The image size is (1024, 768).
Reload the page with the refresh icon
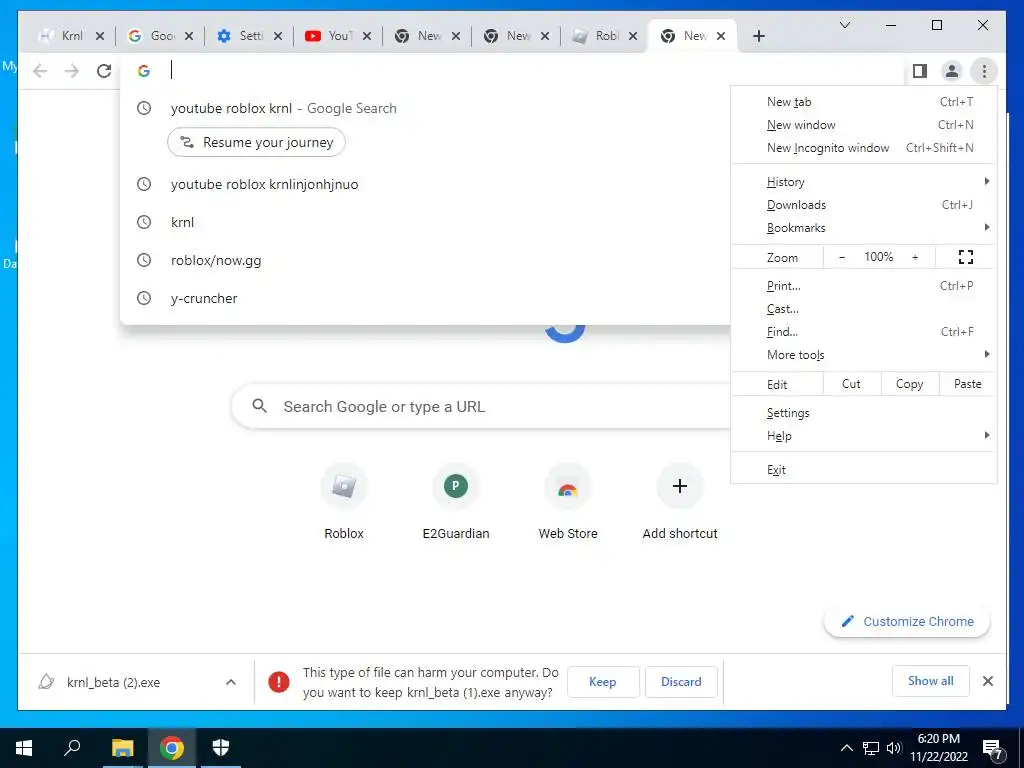(104, 71)
